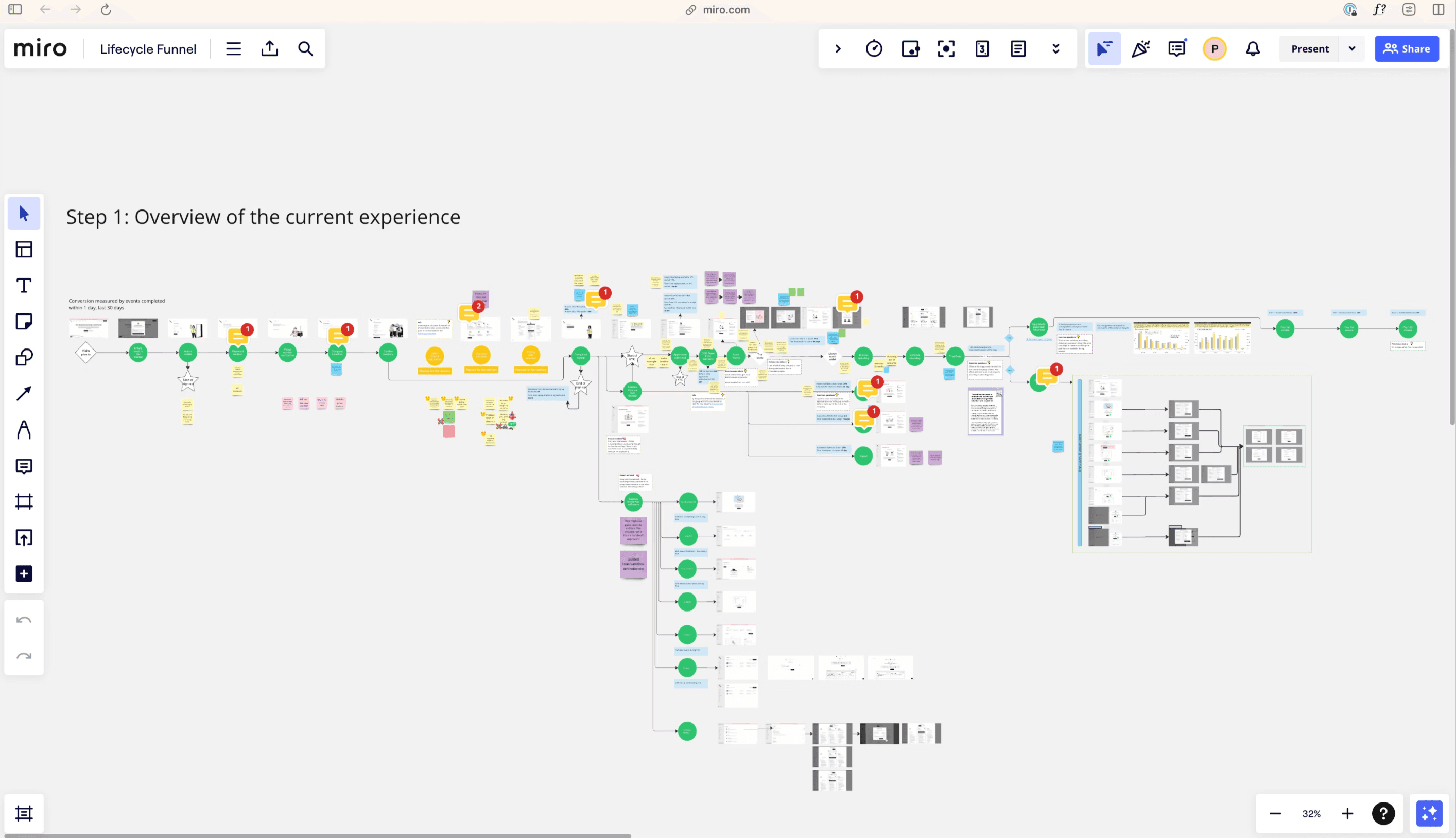Click the Present button

(x=1309, y=49)
